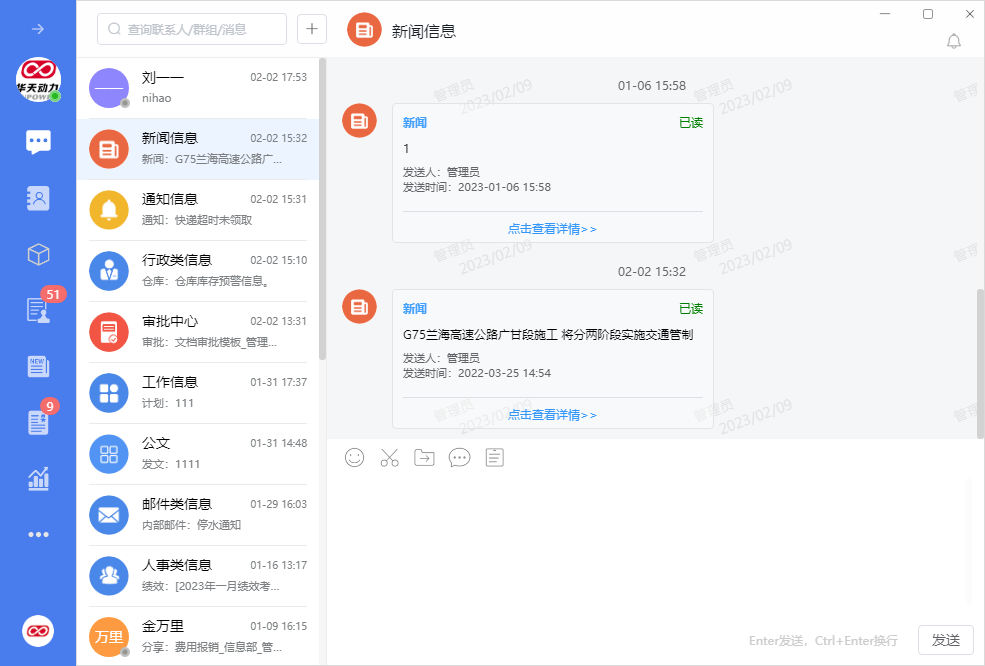Expand the sidebar with arrow icon
The width and height of the screenshot is (985, 666).
click(38, 29)
